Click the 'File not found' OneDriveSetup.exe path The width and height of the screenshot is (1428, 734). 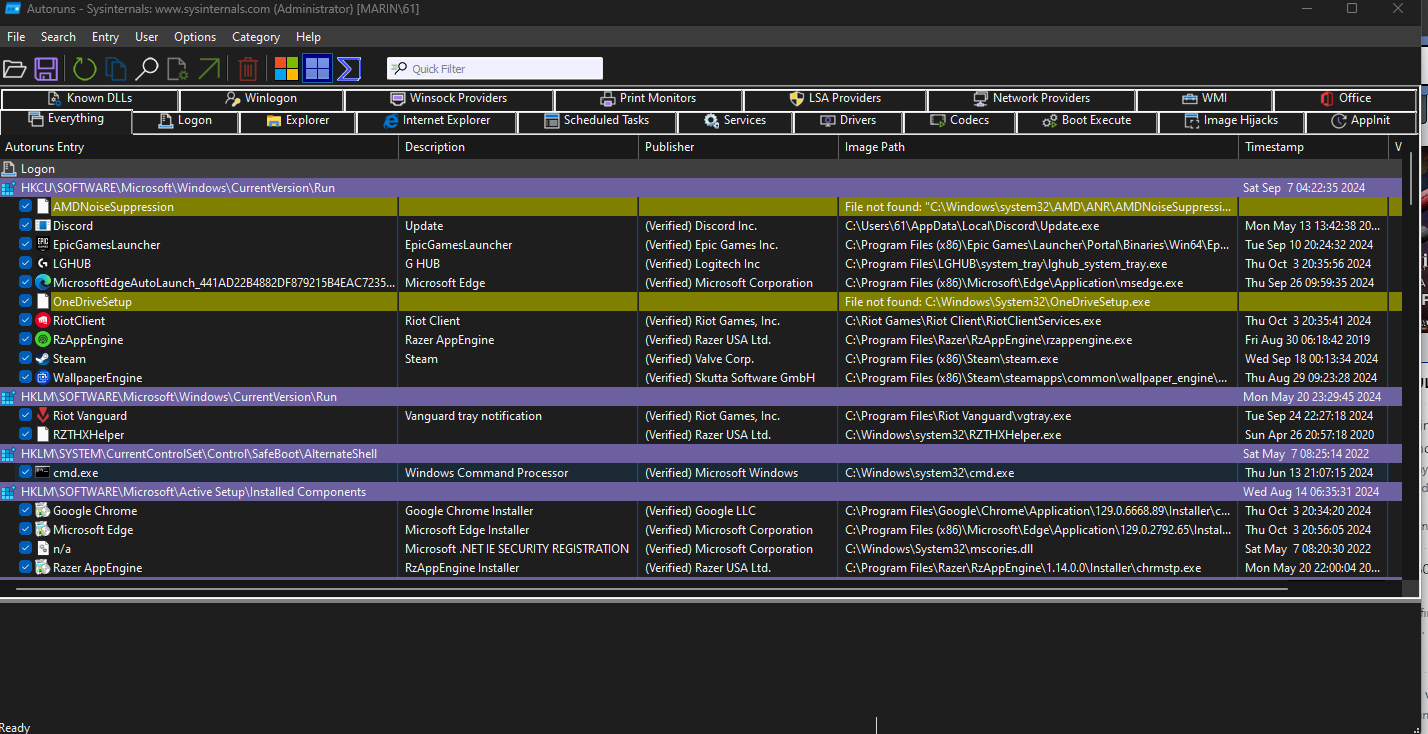997,302
